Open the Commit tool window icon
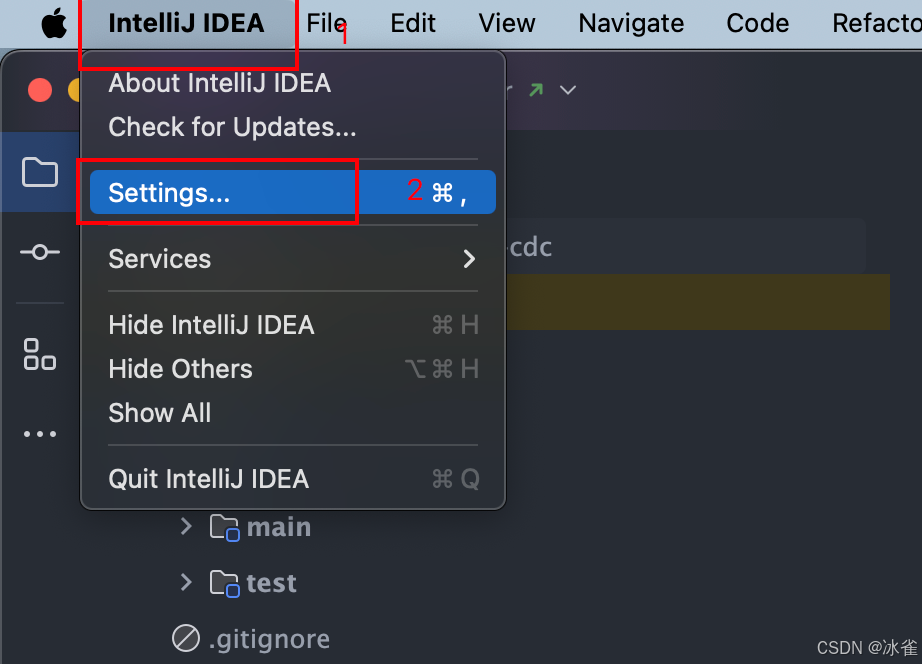The image size is (922, 664). (40, 252)
